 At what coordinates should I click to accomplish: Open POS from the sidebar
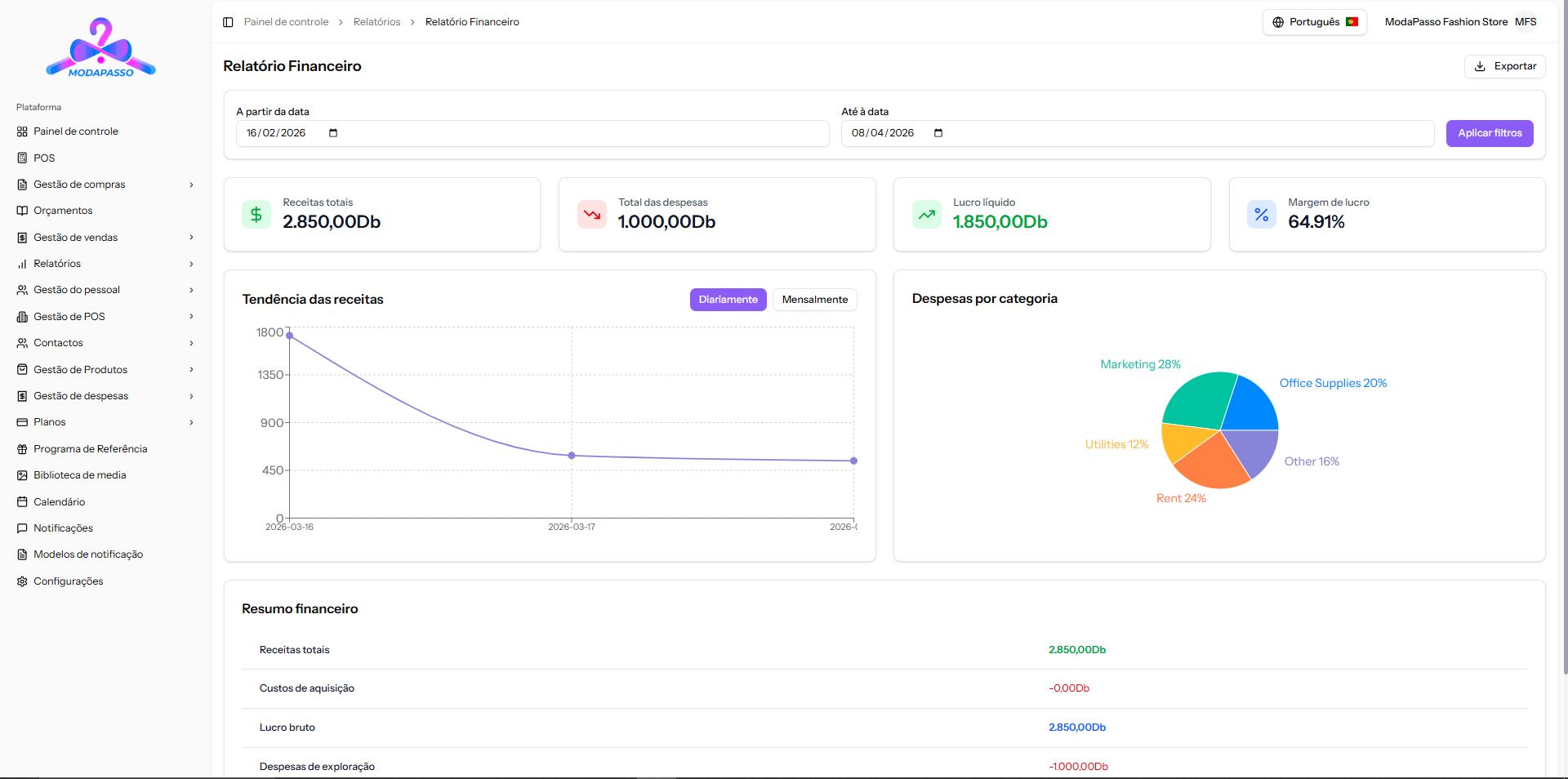click(44, 158)
